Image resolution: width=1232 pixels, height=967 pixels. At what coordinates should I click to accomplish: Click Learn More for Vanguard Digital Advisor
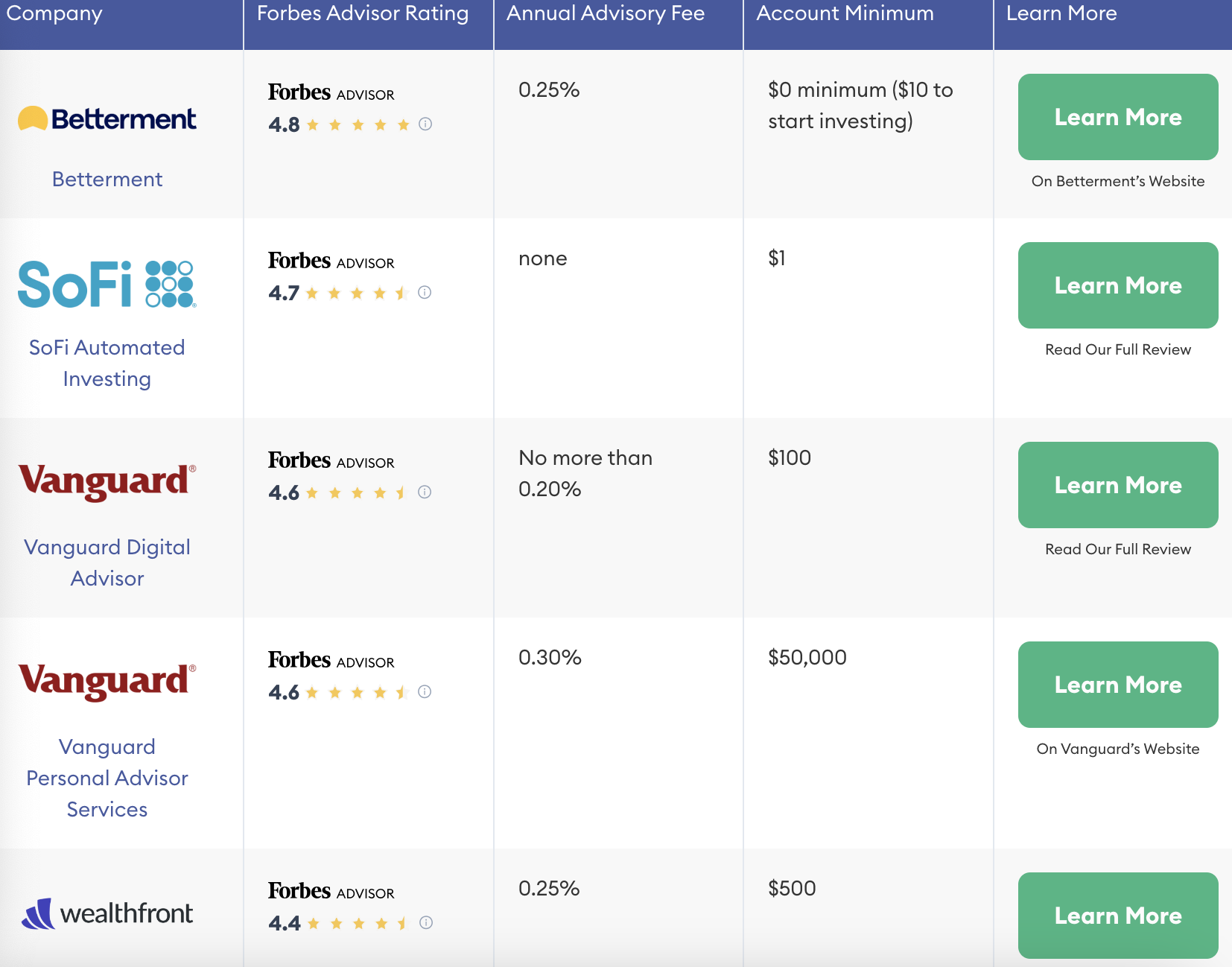[1117, 485]
